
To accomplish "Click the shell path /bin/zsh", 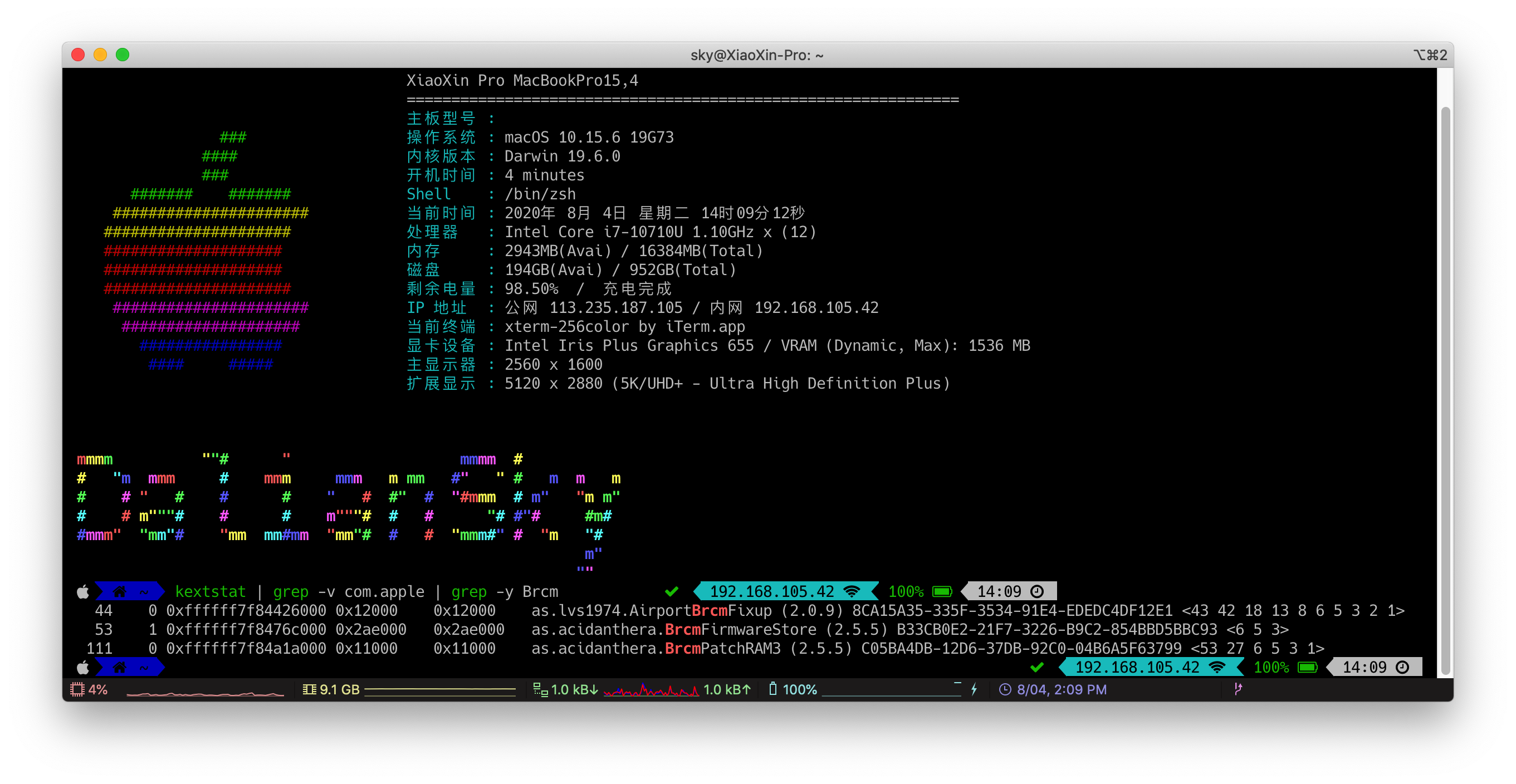I will coord(540,194).
